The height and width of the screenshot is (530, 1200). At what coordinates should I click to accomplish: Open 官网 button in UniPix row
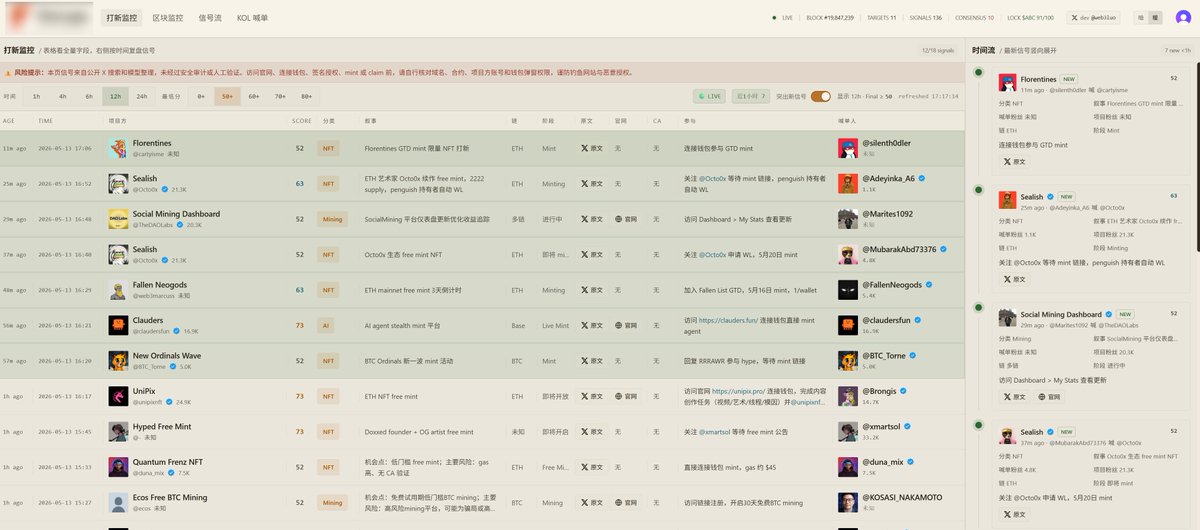pyautogui.click(x=626, y=396)
